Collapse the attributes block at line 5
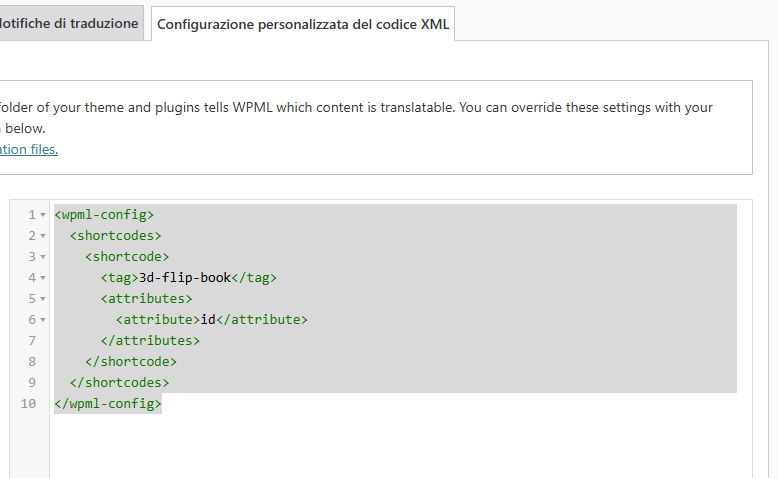The height and width of the screenshot is (478, 778). [x=43, y=299]
